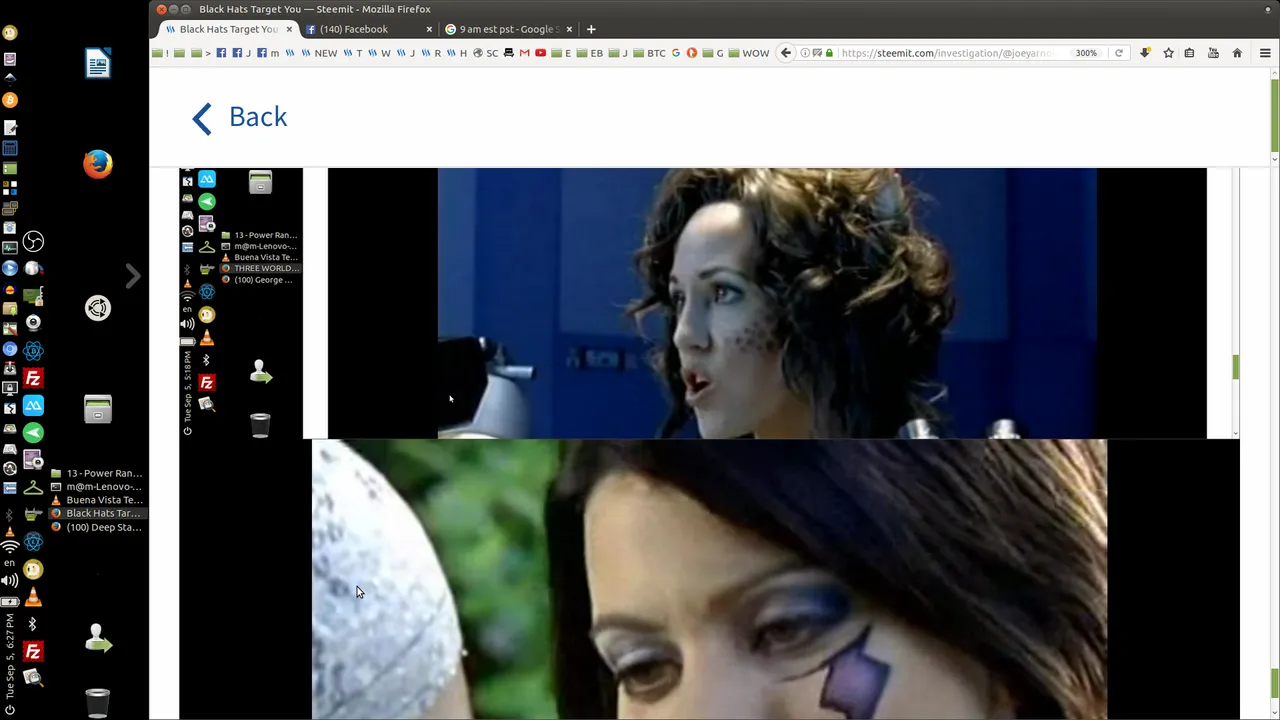Open the LibreOffice Writer desktop icon
This screenshot has height=720, width=1280.
pos(98,64)
